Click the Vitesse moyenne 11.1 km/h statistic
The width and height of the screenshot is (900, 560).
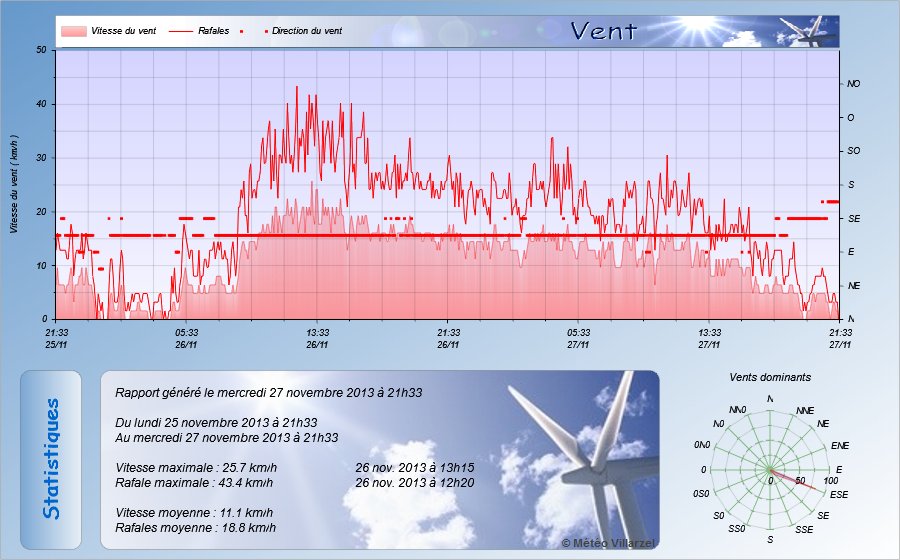pos(194,512)
